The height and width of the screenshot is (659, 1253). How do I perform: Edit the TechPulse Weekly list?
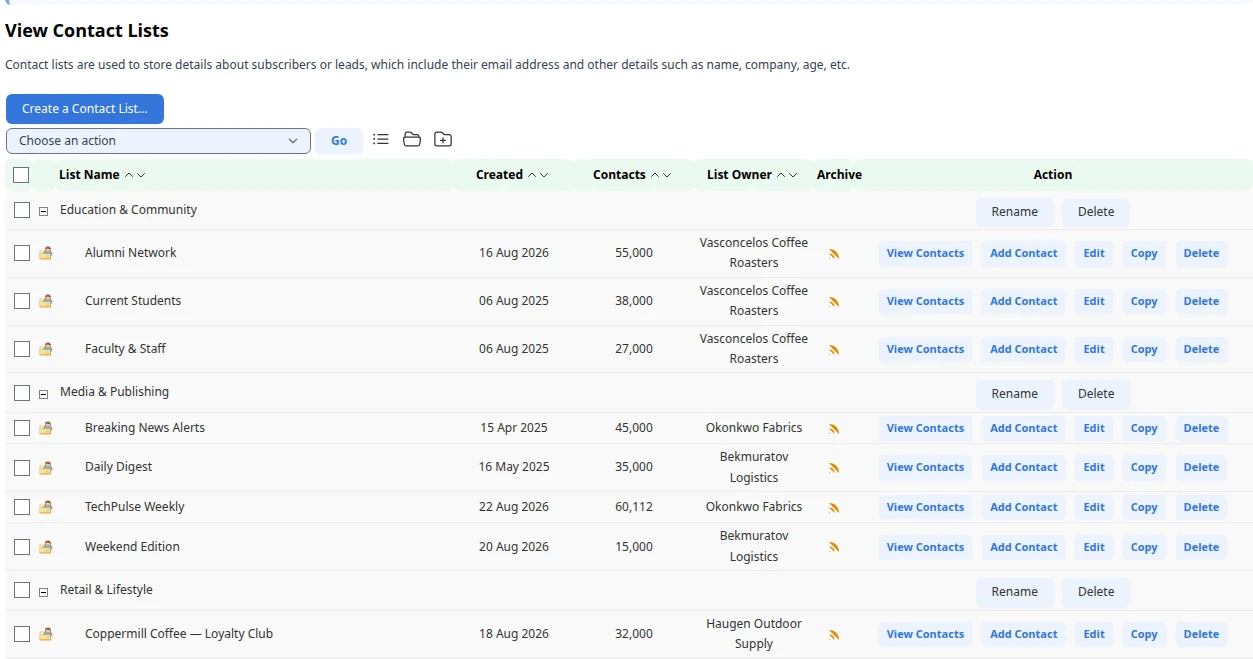tap(1094, 508)
